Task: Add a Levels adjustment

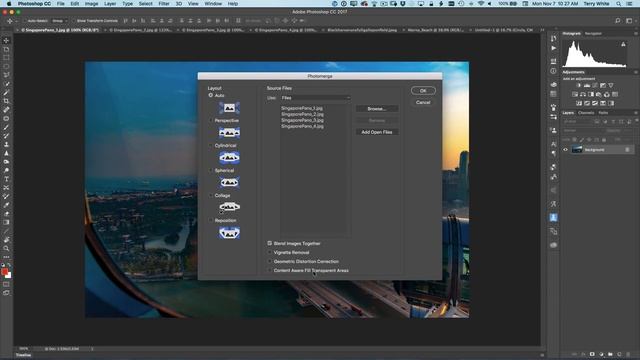Action: 587,85
